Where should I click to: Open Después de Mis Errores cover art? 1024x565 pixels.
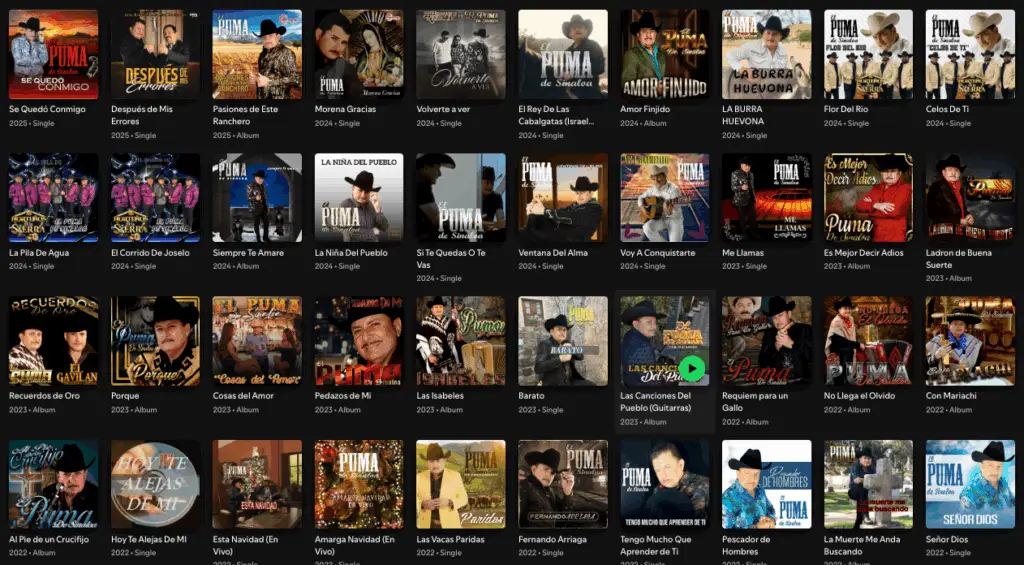pyautogui.click(x=155, y=54)
